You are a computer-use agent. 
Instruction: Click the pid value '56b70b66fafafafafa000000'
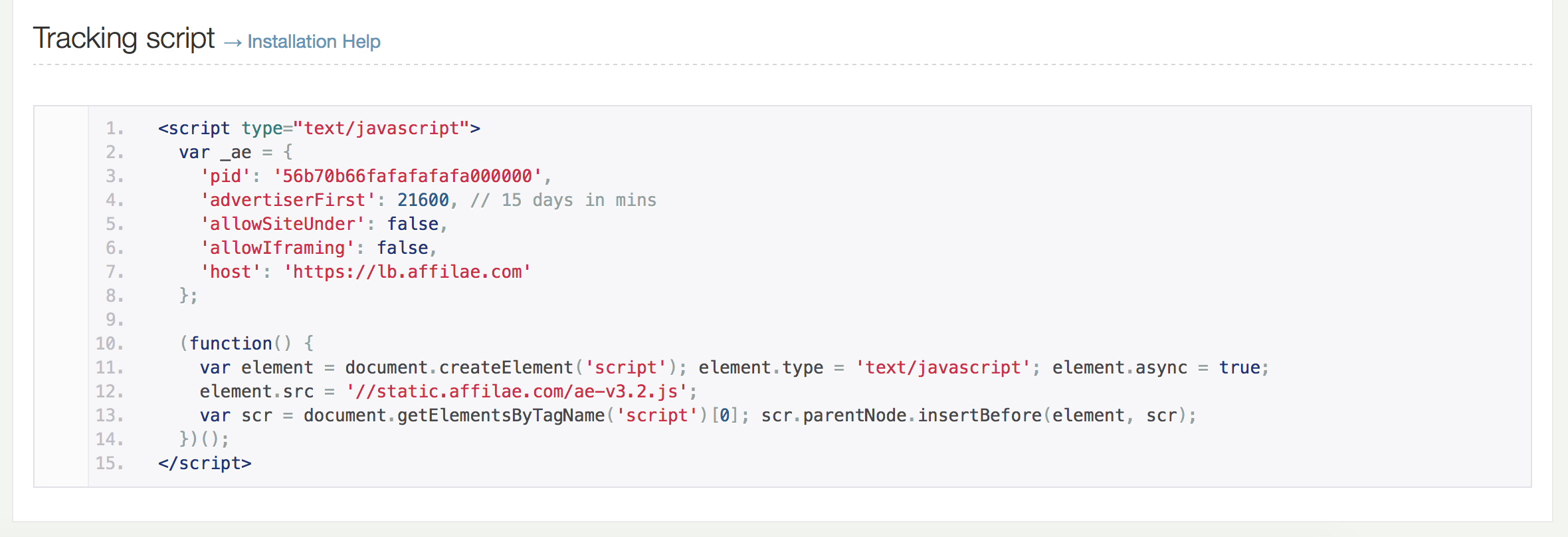(x=407, y=176)
